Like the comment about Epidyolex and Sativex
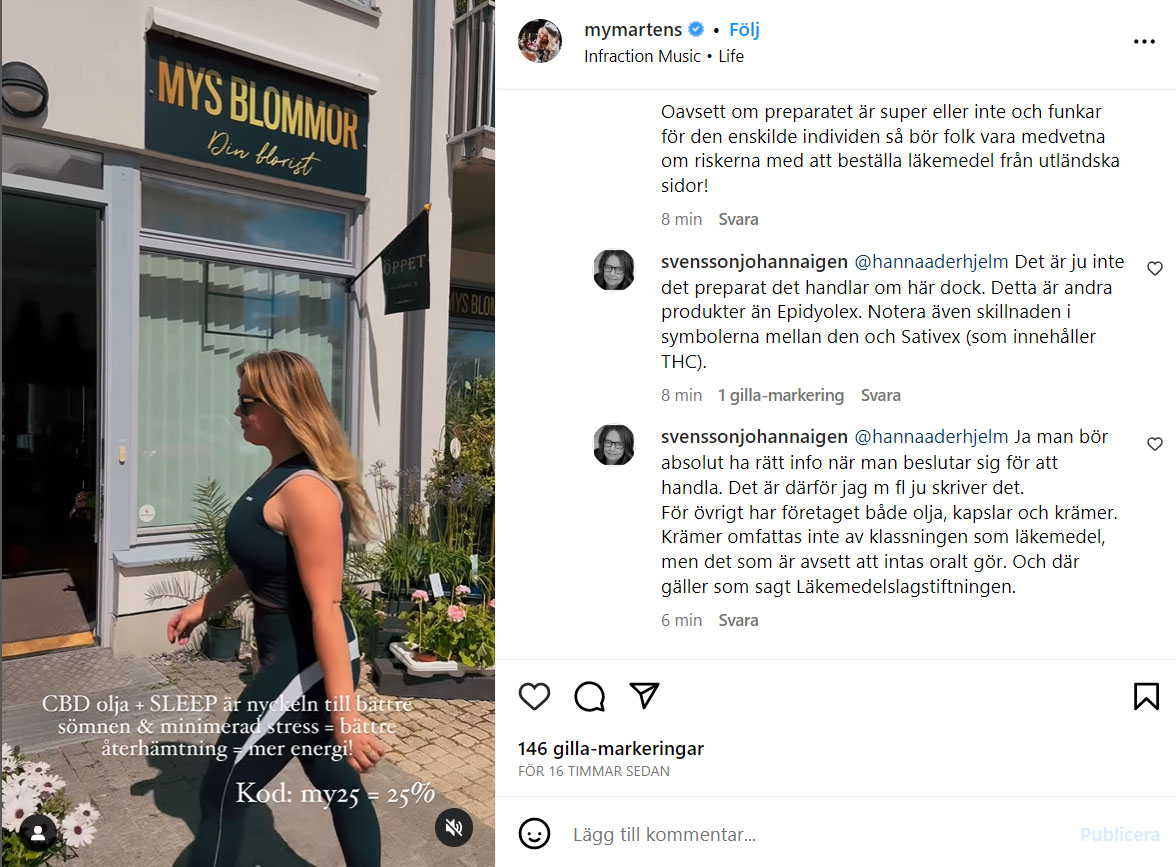 coord(1155,268)
